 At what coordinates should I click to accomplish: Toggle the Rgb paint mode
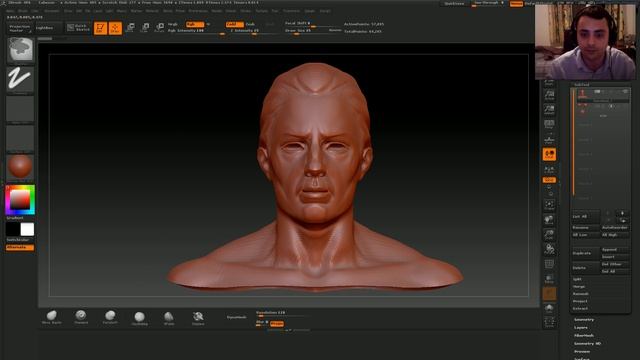click(195, 24)
